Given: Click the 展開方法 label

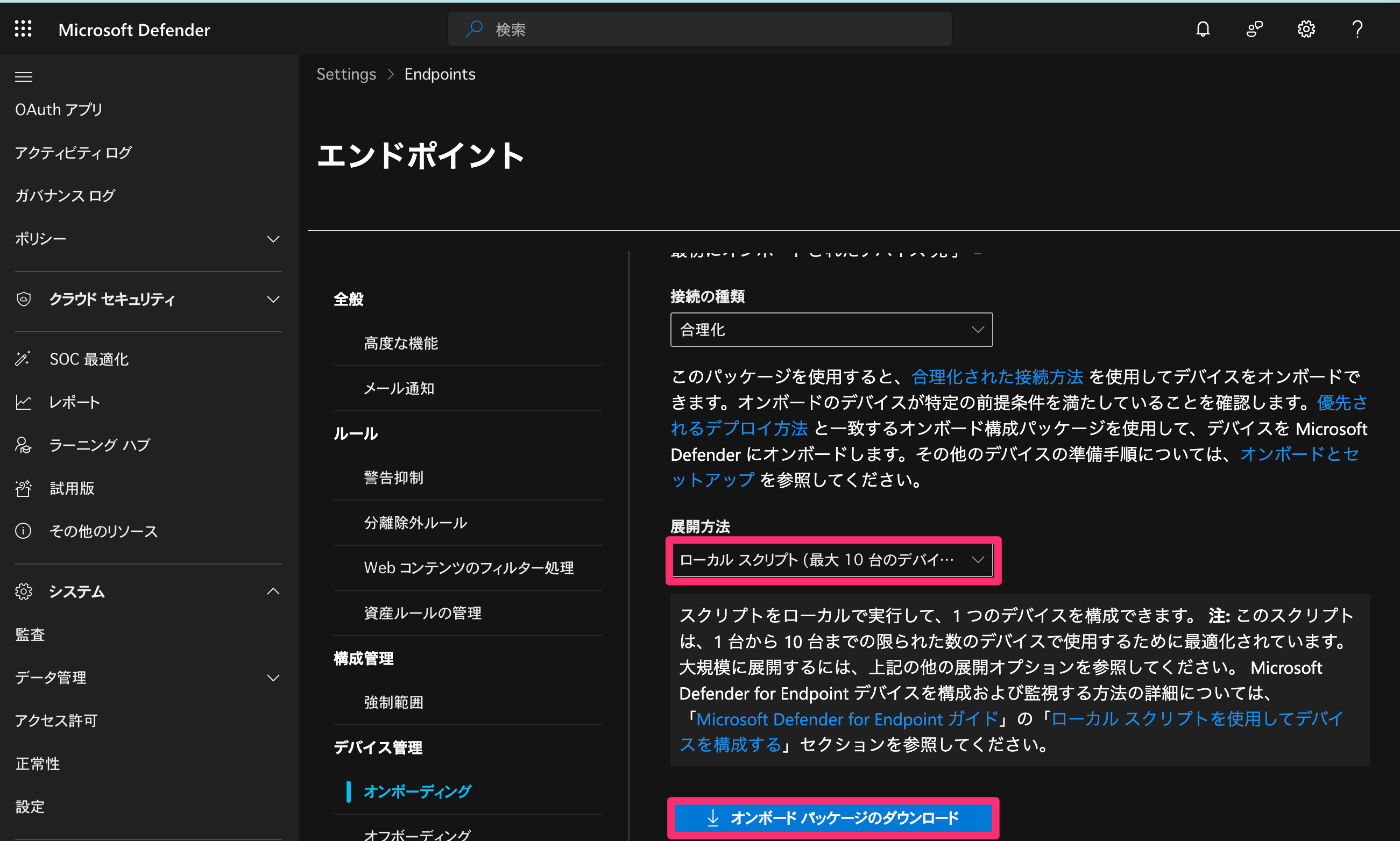Looking at the screenshot, I should pos(700,526).
